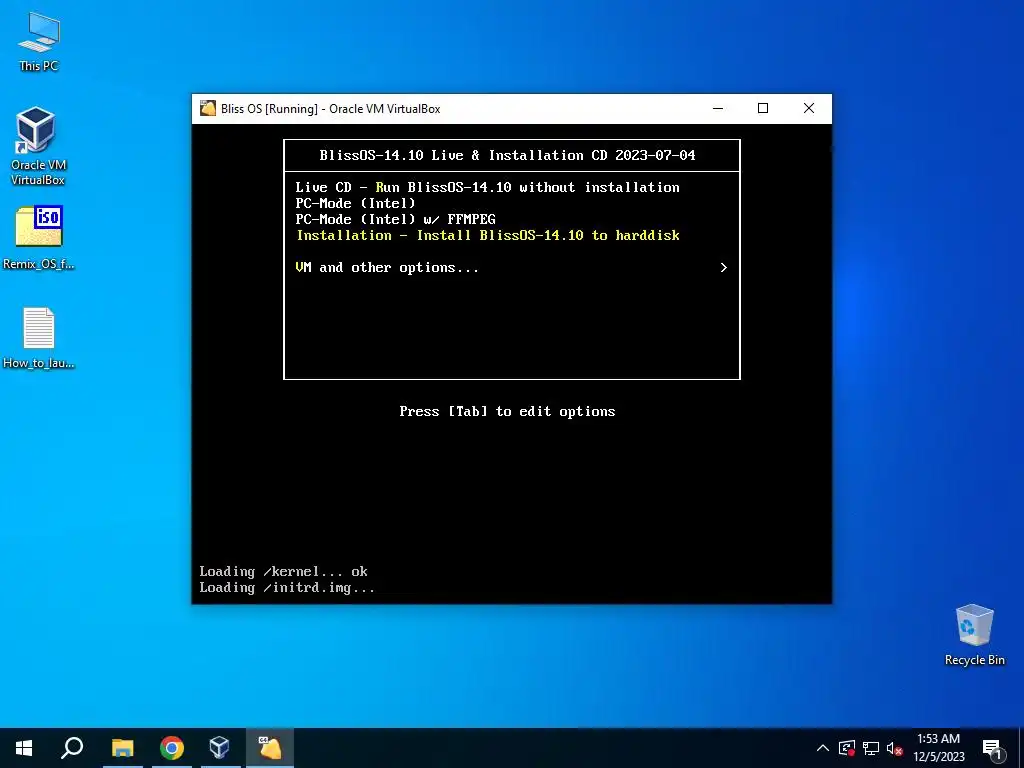Maximize the Bliss OS VirtualBox window

point(763,108)
